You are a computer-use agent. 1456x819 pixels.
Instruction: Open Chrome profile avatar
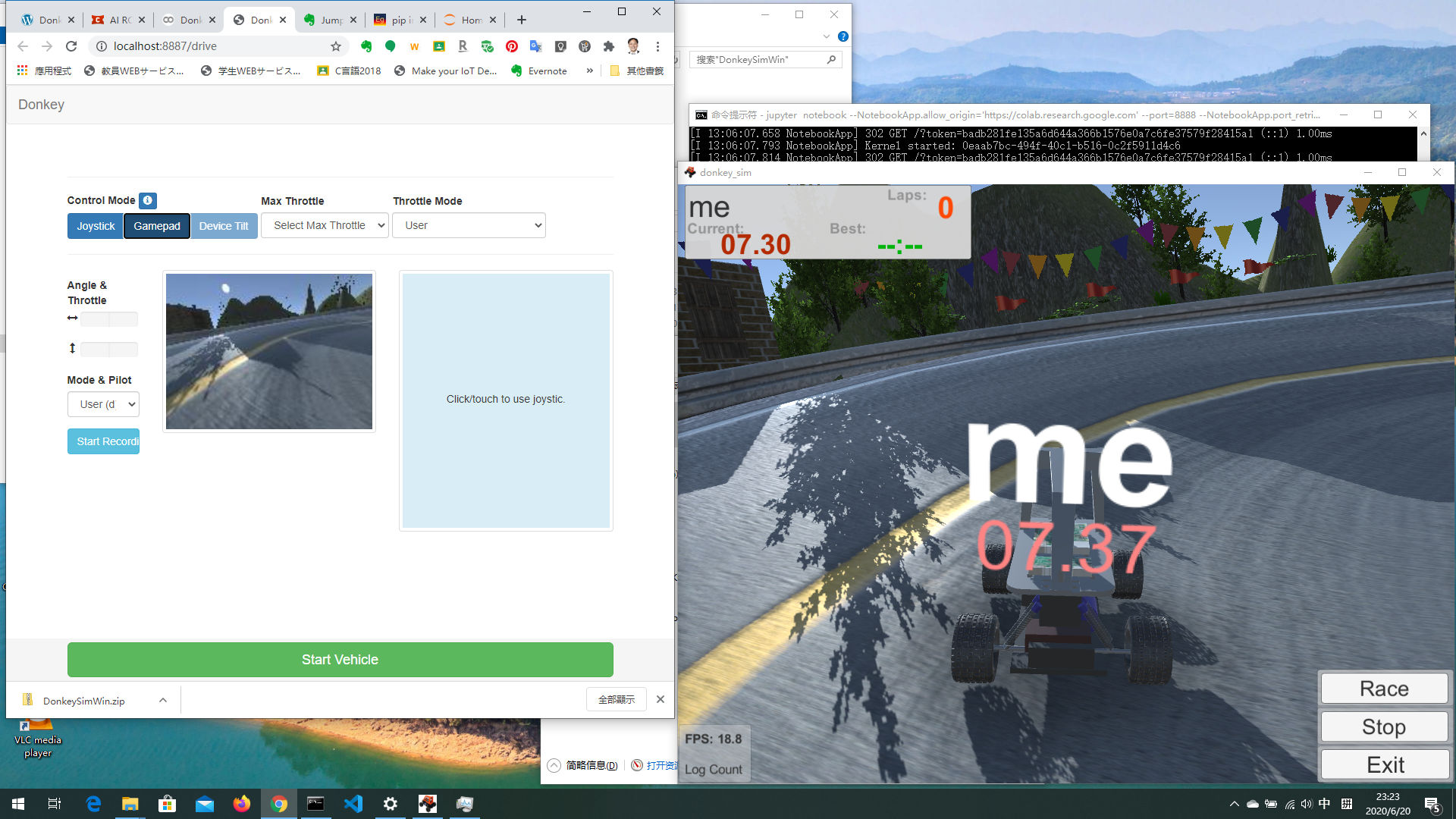pyautogui.click(x=633, y=46)
